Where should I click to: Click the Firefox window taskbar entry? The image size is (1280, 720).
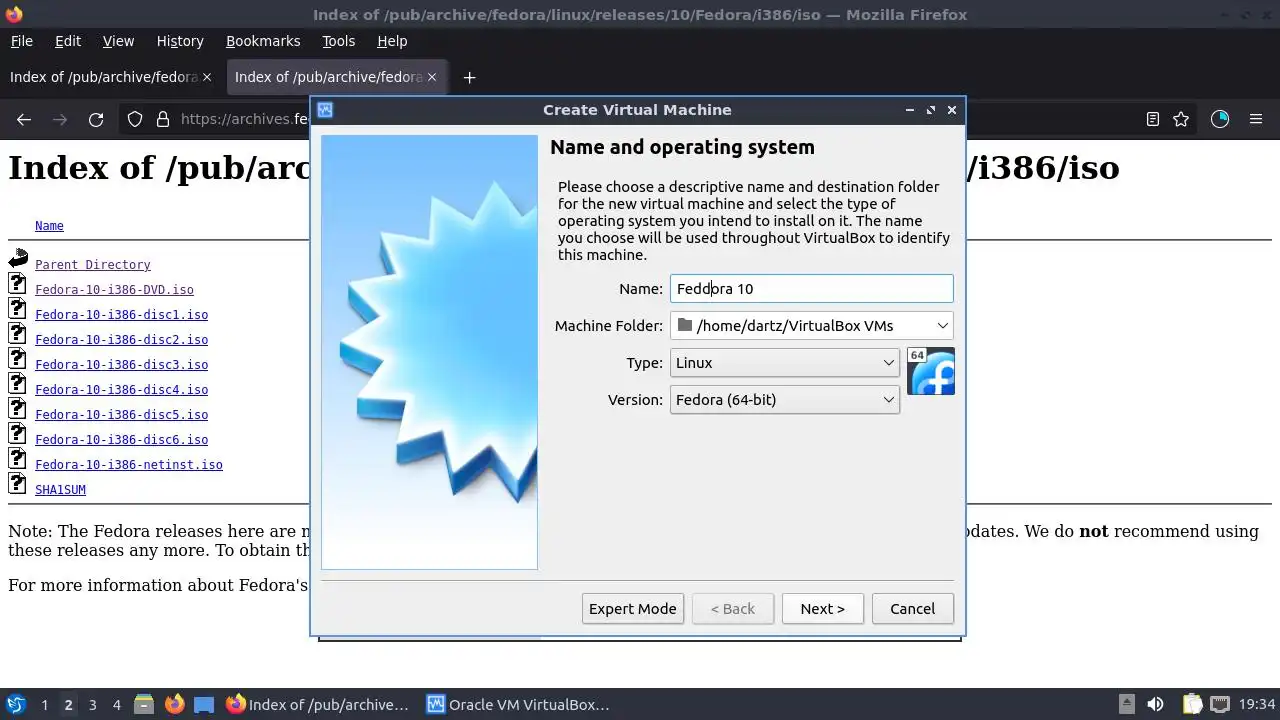point(318,705)
